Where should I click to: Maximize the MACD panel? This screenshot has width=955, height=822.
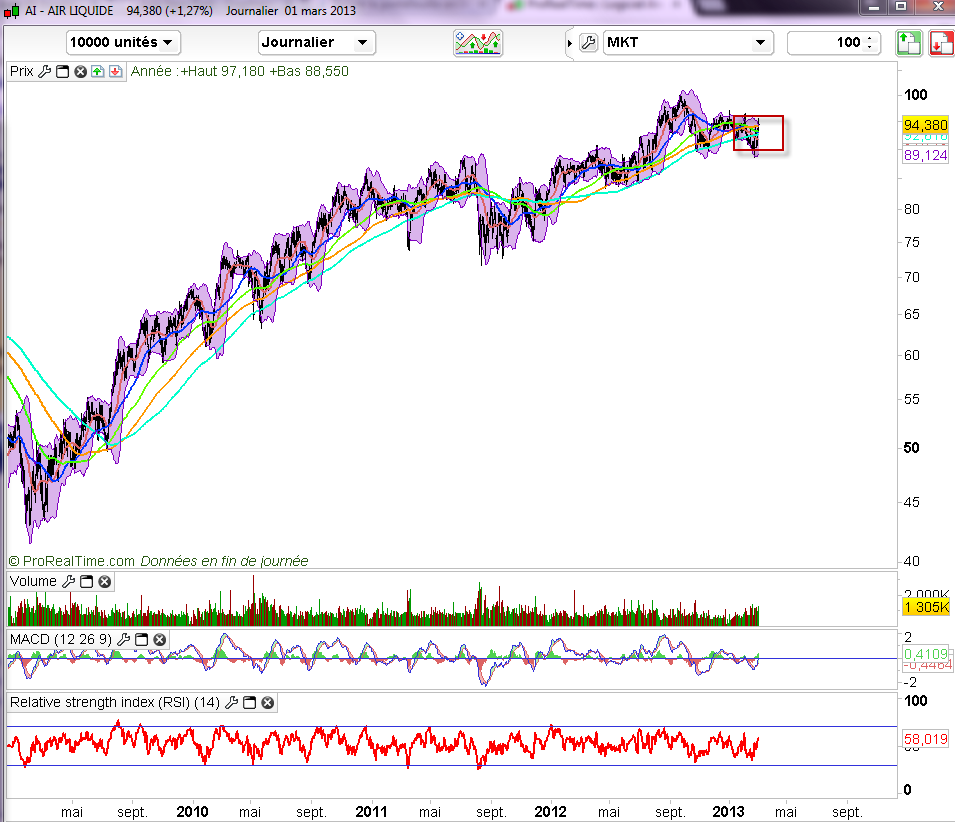tap(141, 639)
